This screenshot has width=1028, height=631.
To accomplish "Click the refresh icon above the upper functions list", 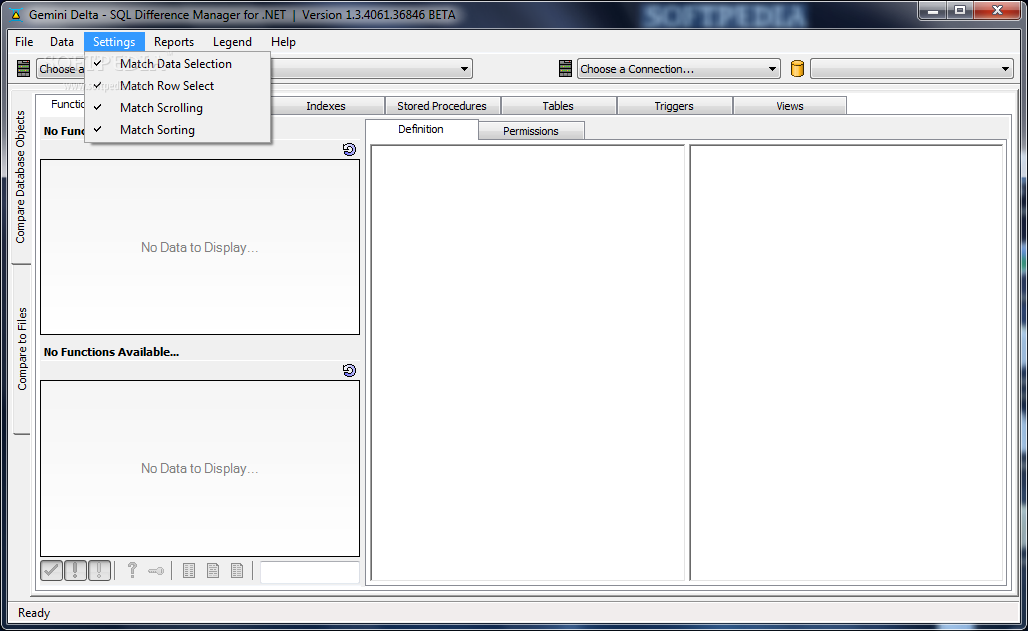I will click(349, 150).
